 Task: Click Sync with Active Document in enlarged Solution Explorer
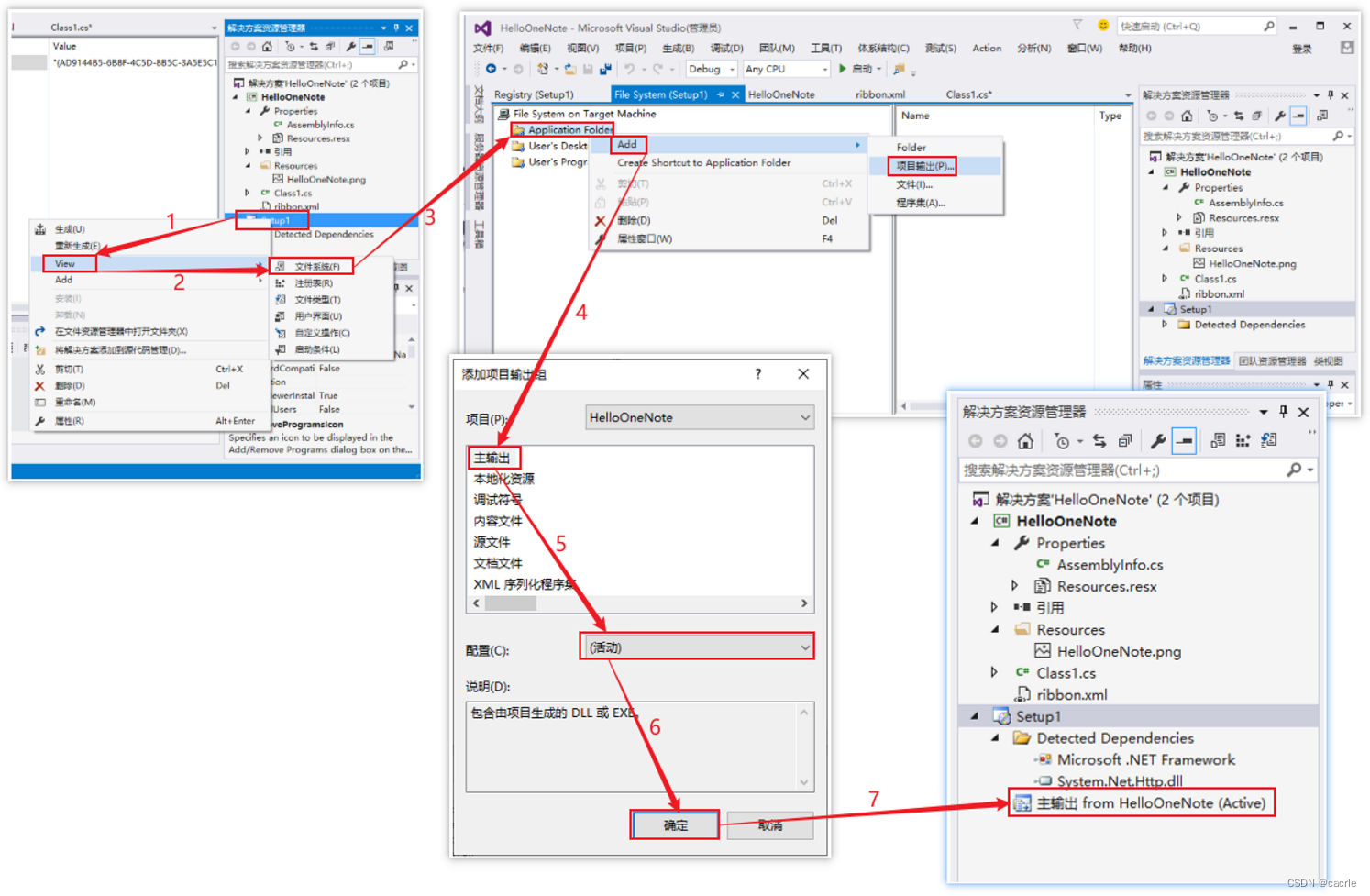[1099, 441]
